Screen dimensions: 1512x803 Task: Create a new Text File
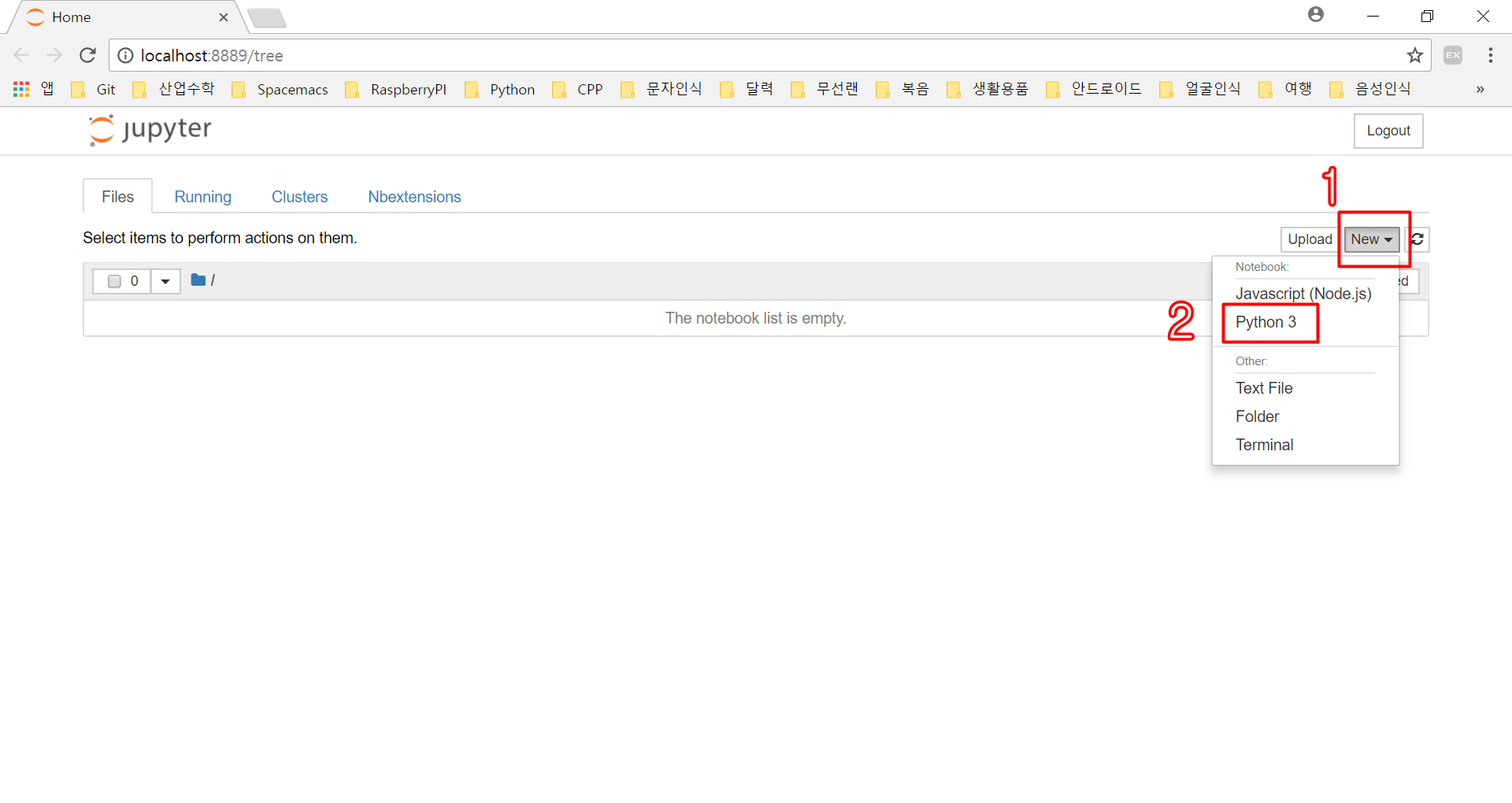pyautogui.click(x=1264, y=388)
